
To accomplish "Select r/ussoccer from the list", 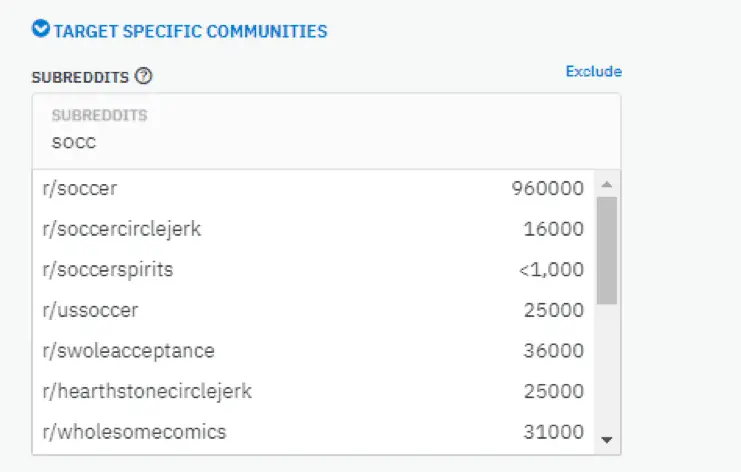I will (313, 310).
